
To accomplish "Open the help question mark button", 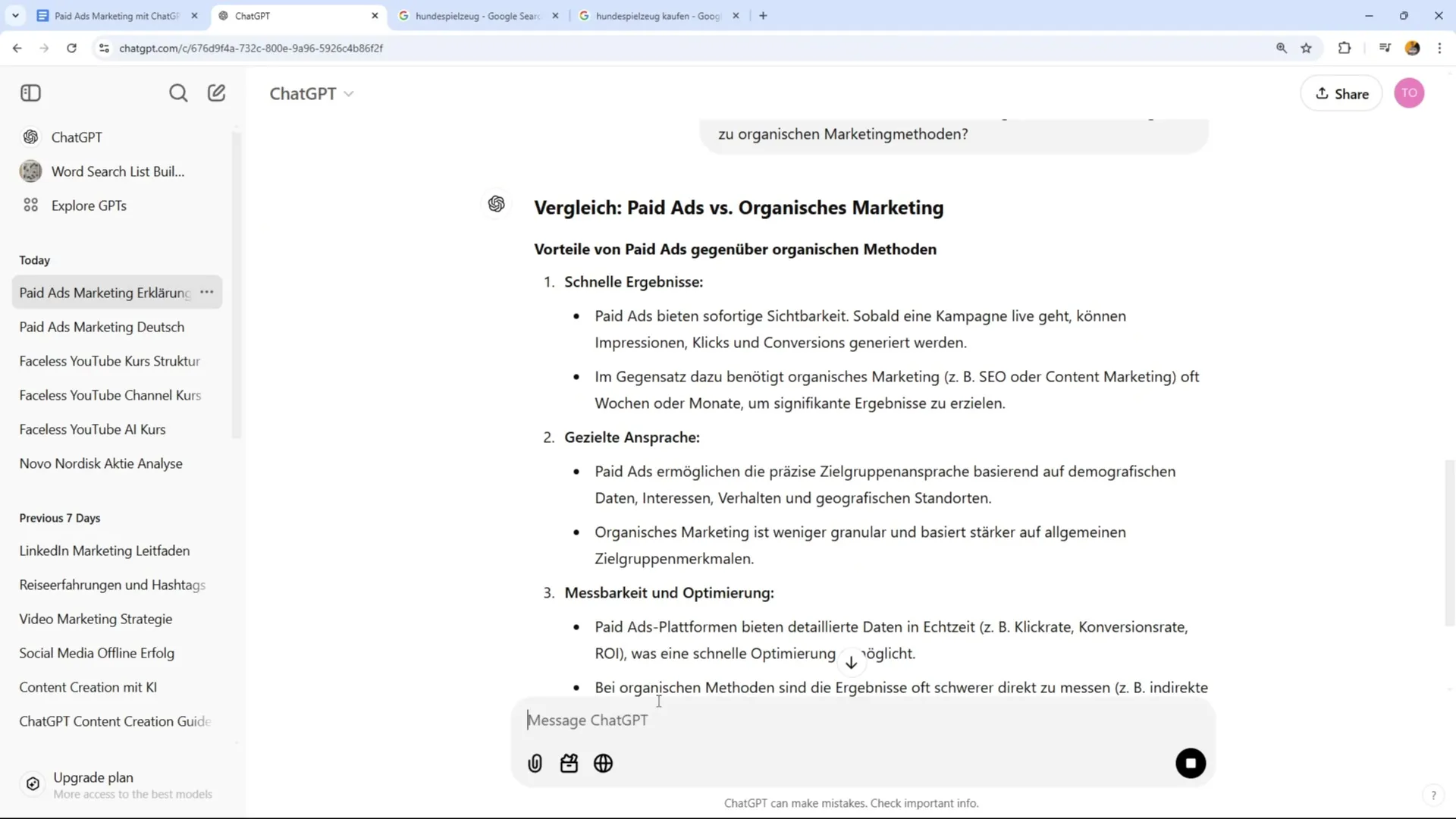I will point(1432,795).
